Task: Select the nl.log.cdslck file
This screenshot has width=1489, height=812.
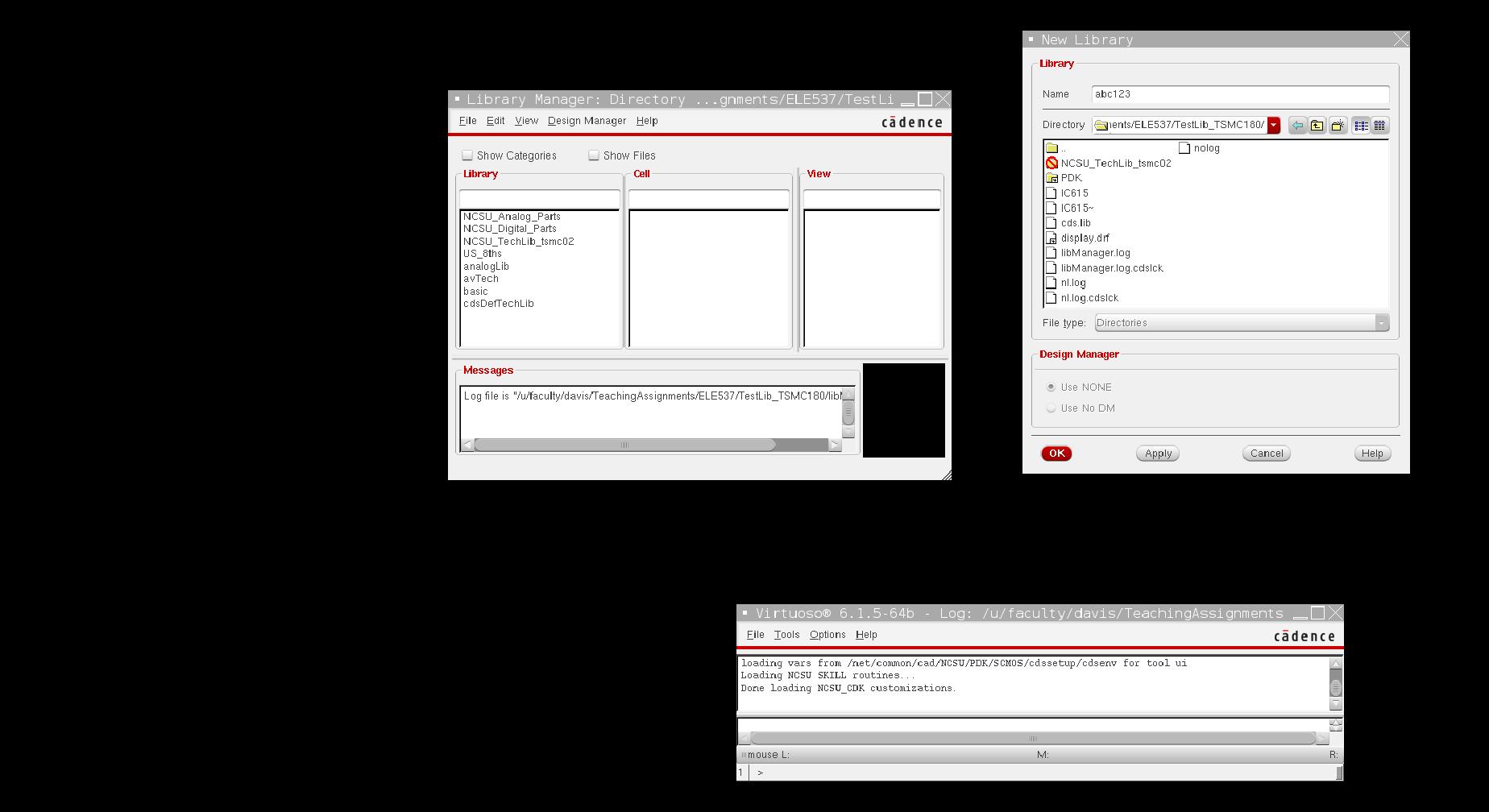Action: point(1082,298)
